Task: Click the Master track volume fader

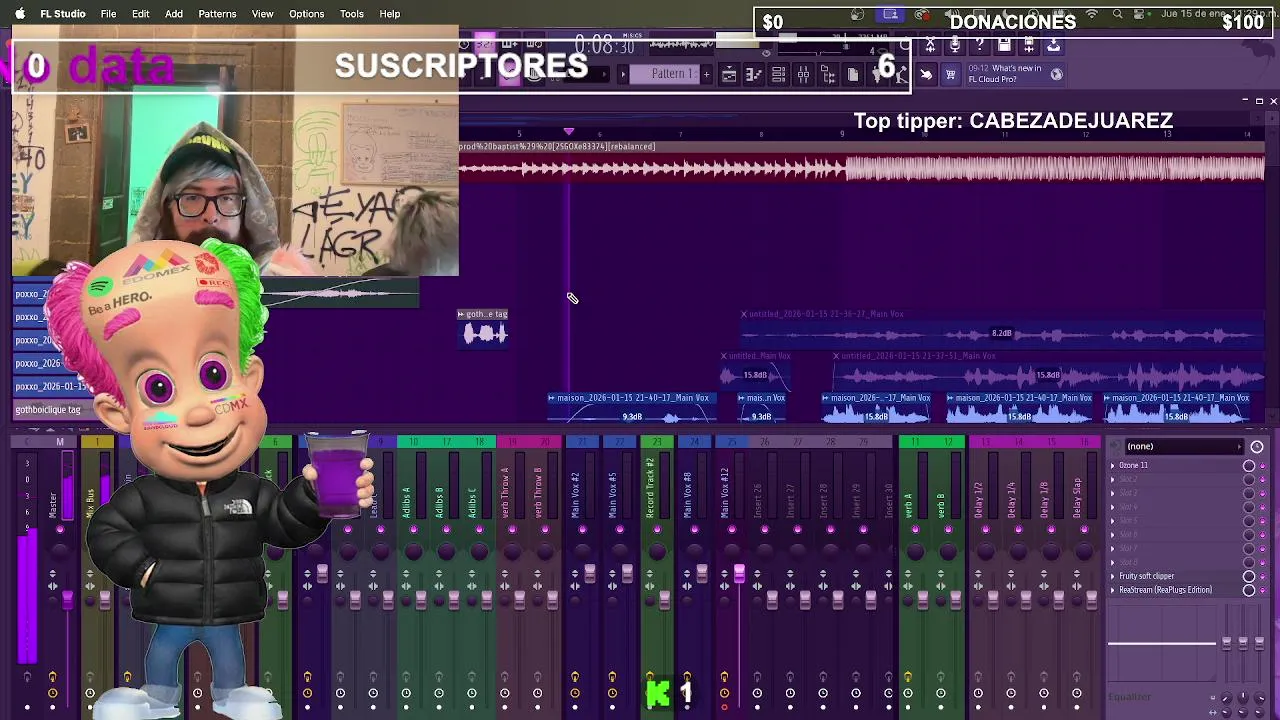Action: coord(67,598)
